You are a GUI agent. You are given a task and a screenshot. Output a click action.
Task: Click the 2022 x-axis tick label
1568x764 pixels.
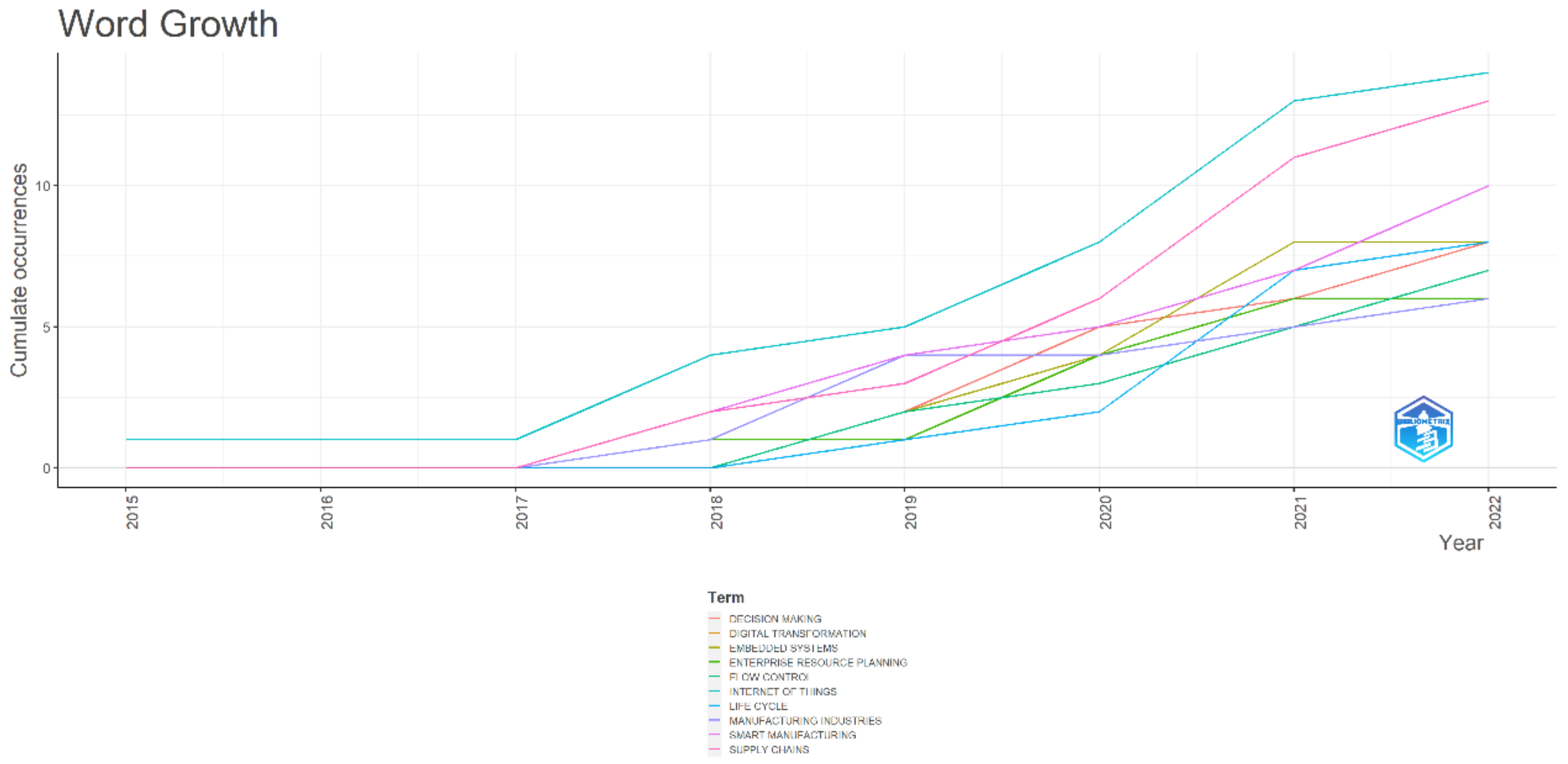point(1495,512)
